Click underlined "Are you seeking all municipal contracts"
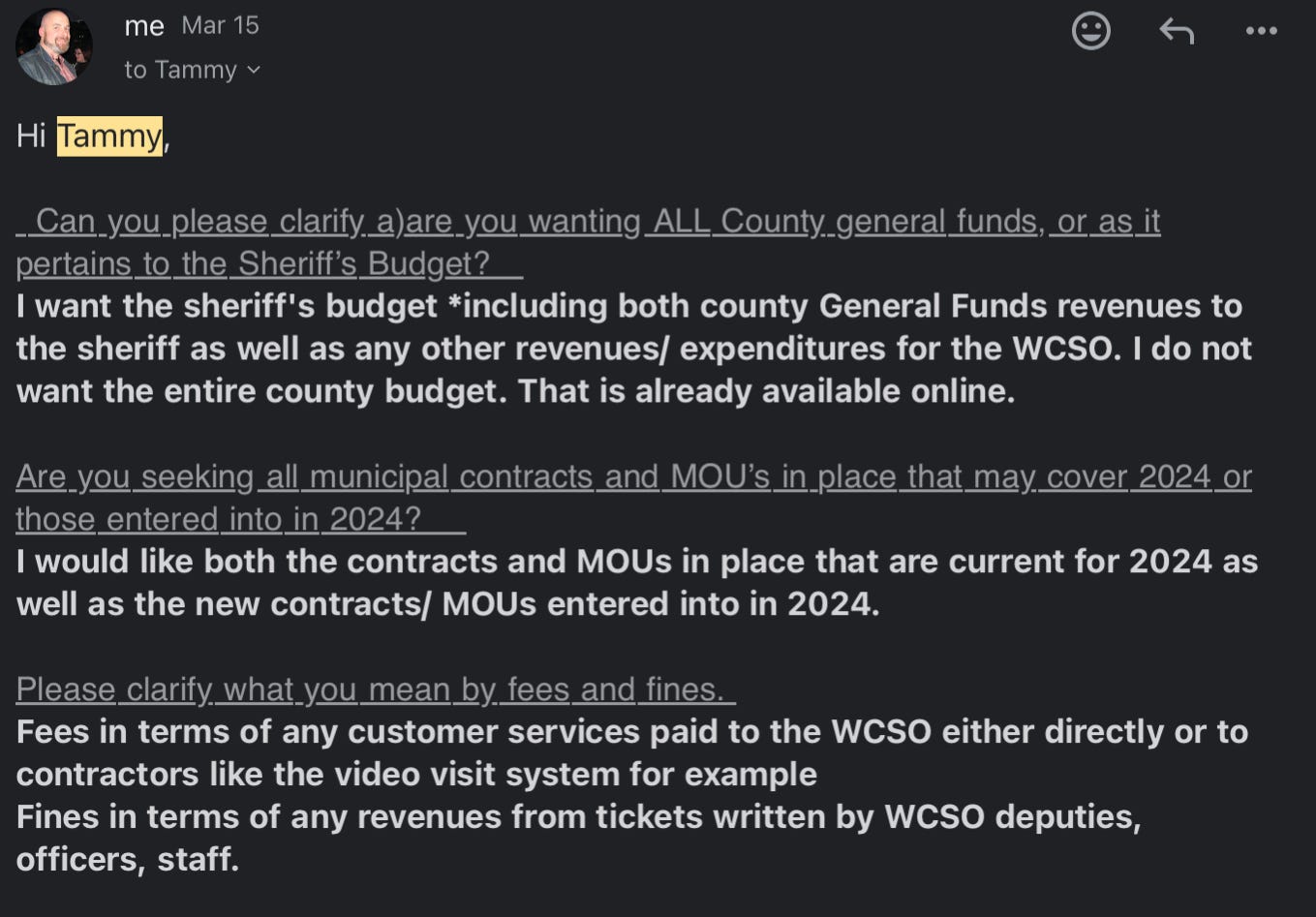 (633, 477)
